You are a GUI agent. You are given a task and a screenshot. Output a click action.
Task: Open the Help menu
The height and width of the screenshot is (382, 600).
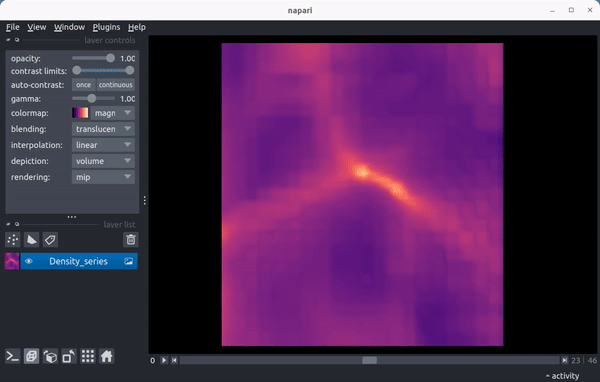pyautogui.click(x=137, y=27)
